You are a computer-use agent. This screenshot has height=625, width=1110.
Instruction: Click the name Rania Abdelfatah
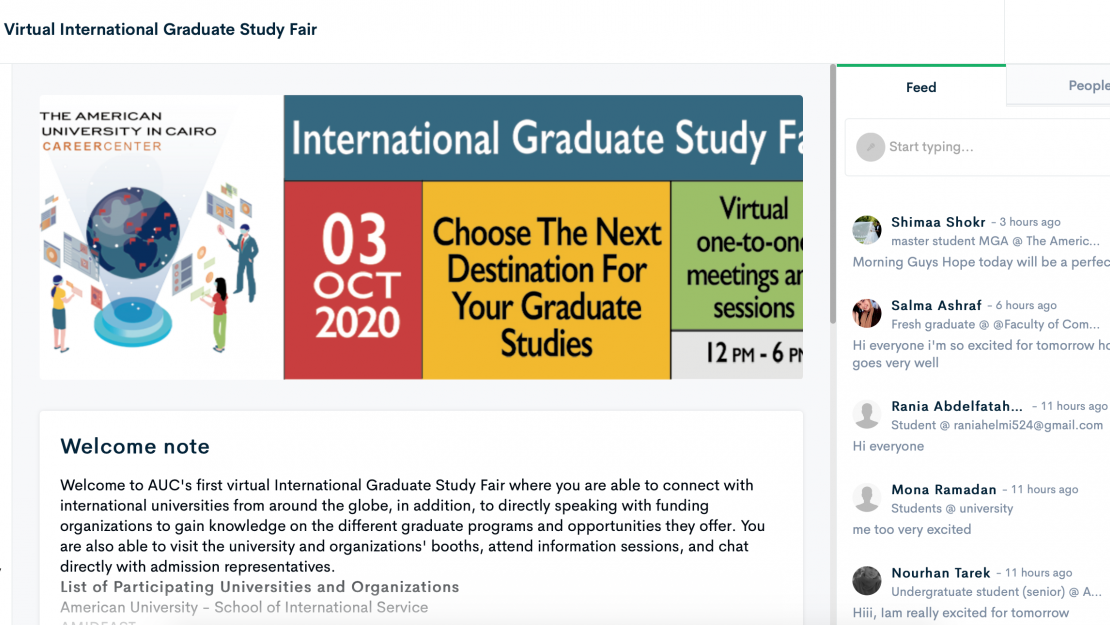pos(956,406)
